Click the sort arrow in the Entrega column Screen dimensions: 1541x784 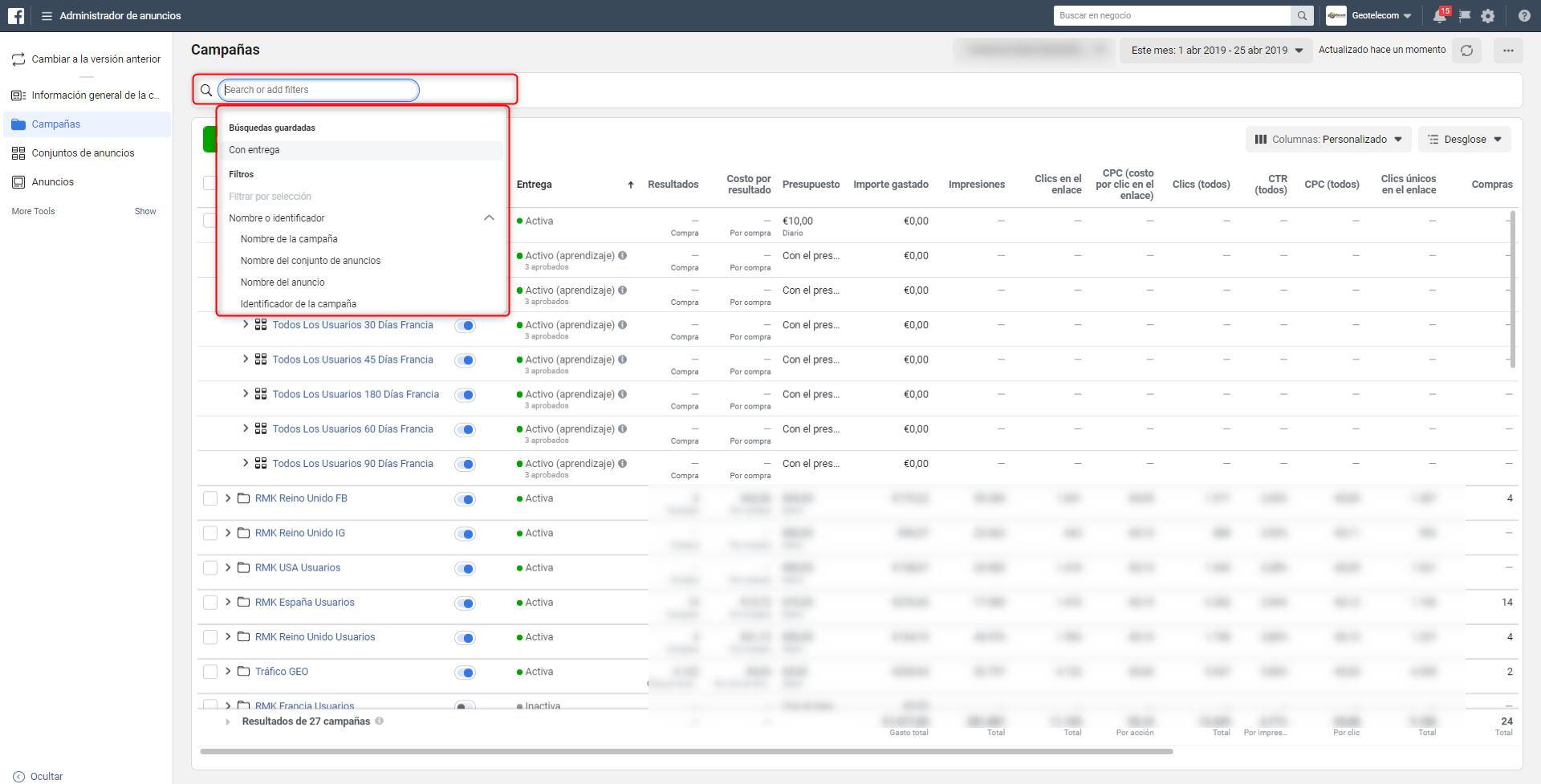pyautogui.click(x=631, y=185)
